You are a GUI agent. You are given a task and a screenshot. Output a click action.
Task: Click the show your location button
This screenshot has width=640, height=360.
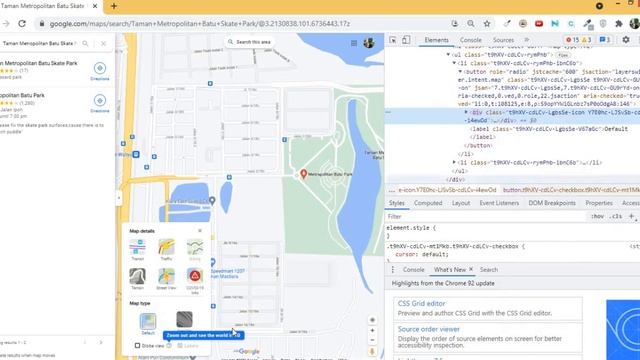coord(372,320)
